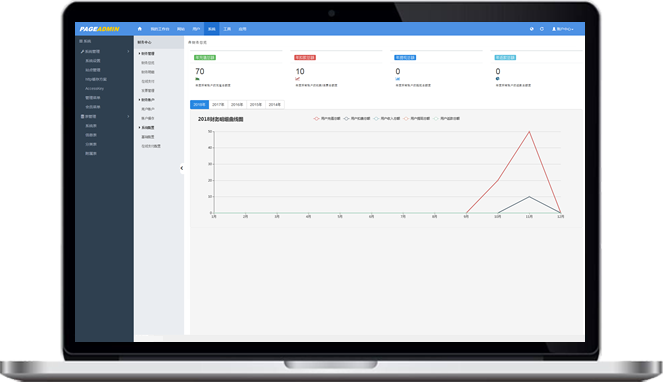
Task: Expand the chevron beside the wrench menu row
Action: pyautogui.click(x=128, y=51)
